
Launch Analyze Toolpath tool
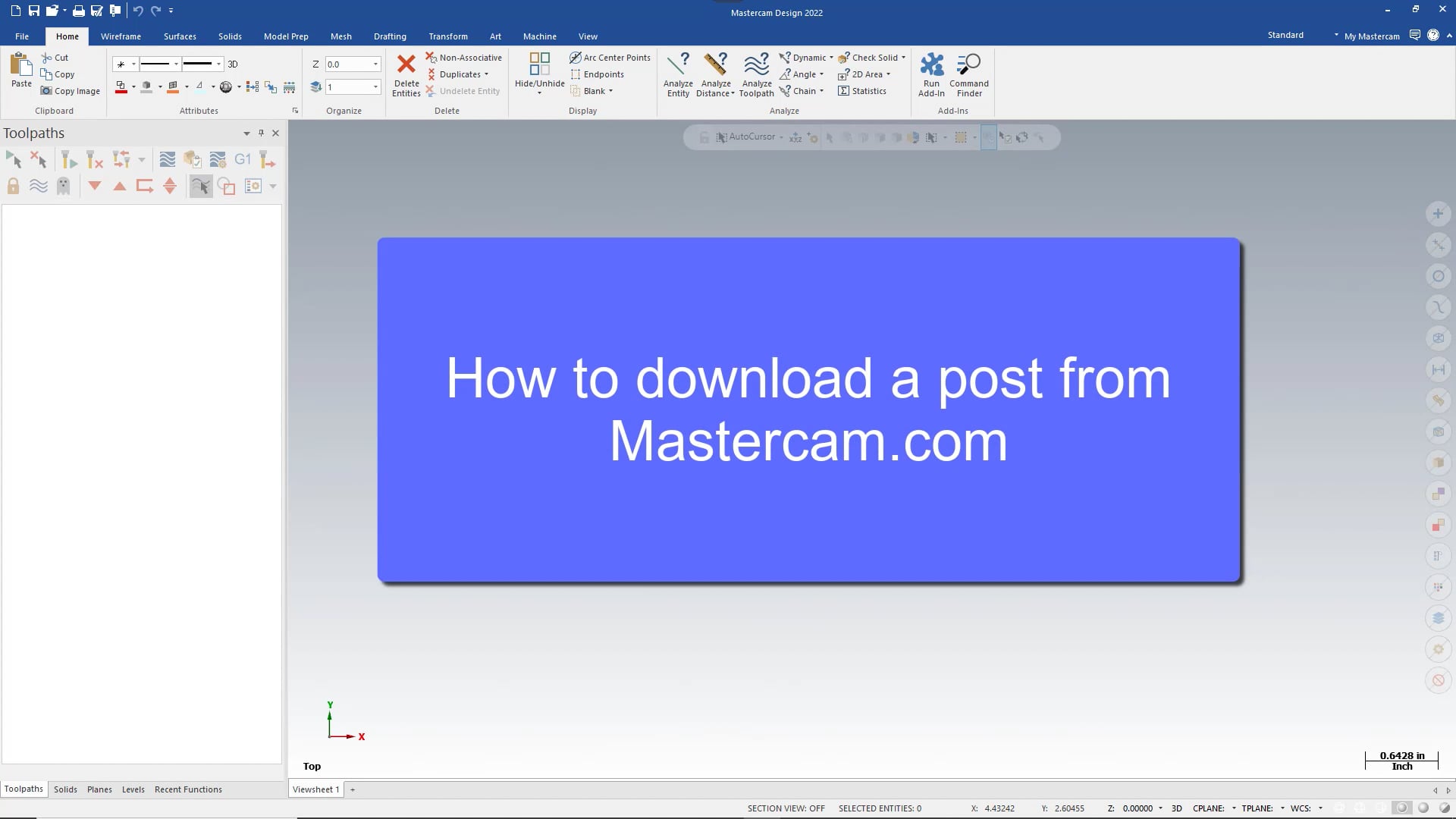(x=756, y=74)
